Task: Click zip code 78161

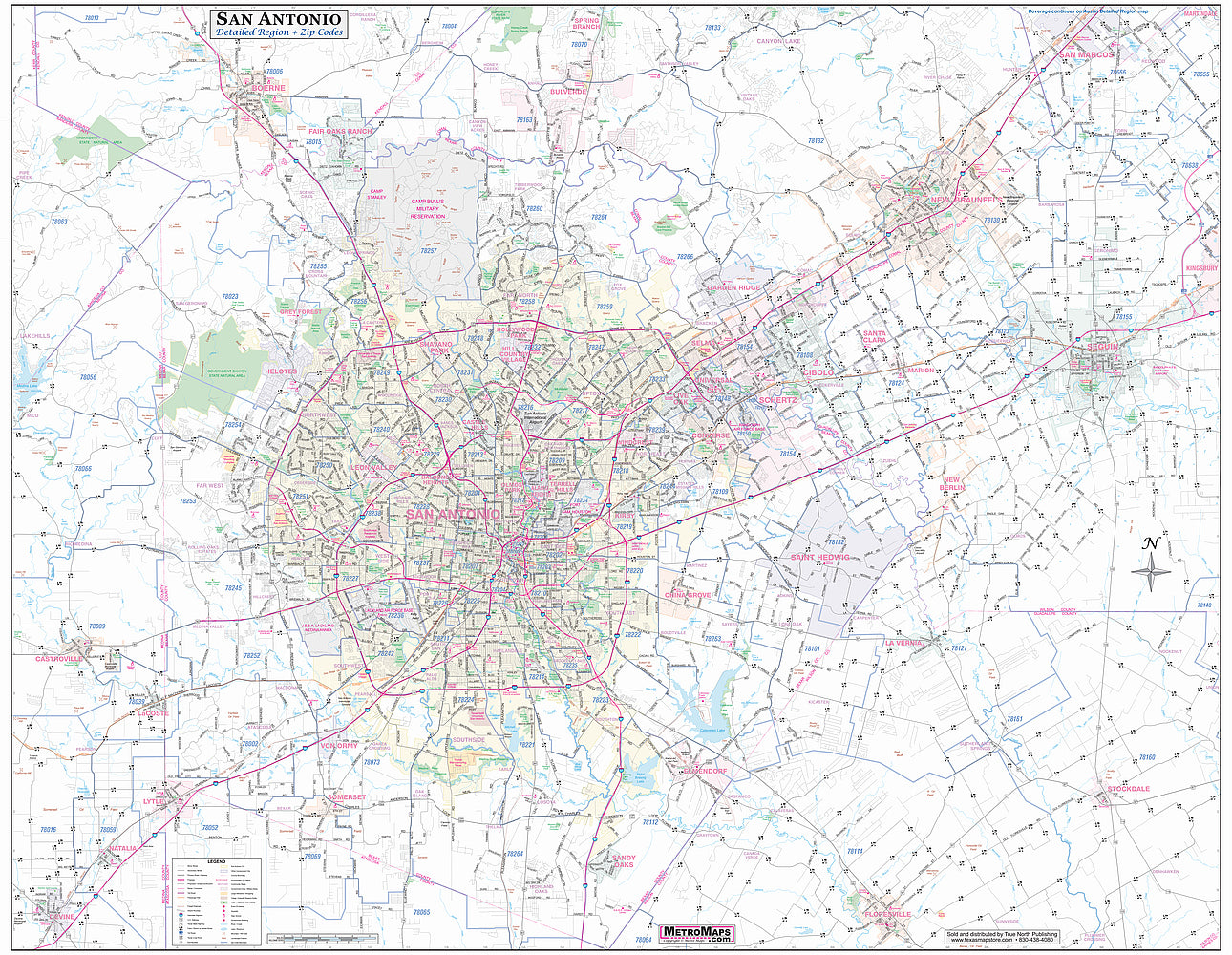Action: coord(1013,718)
